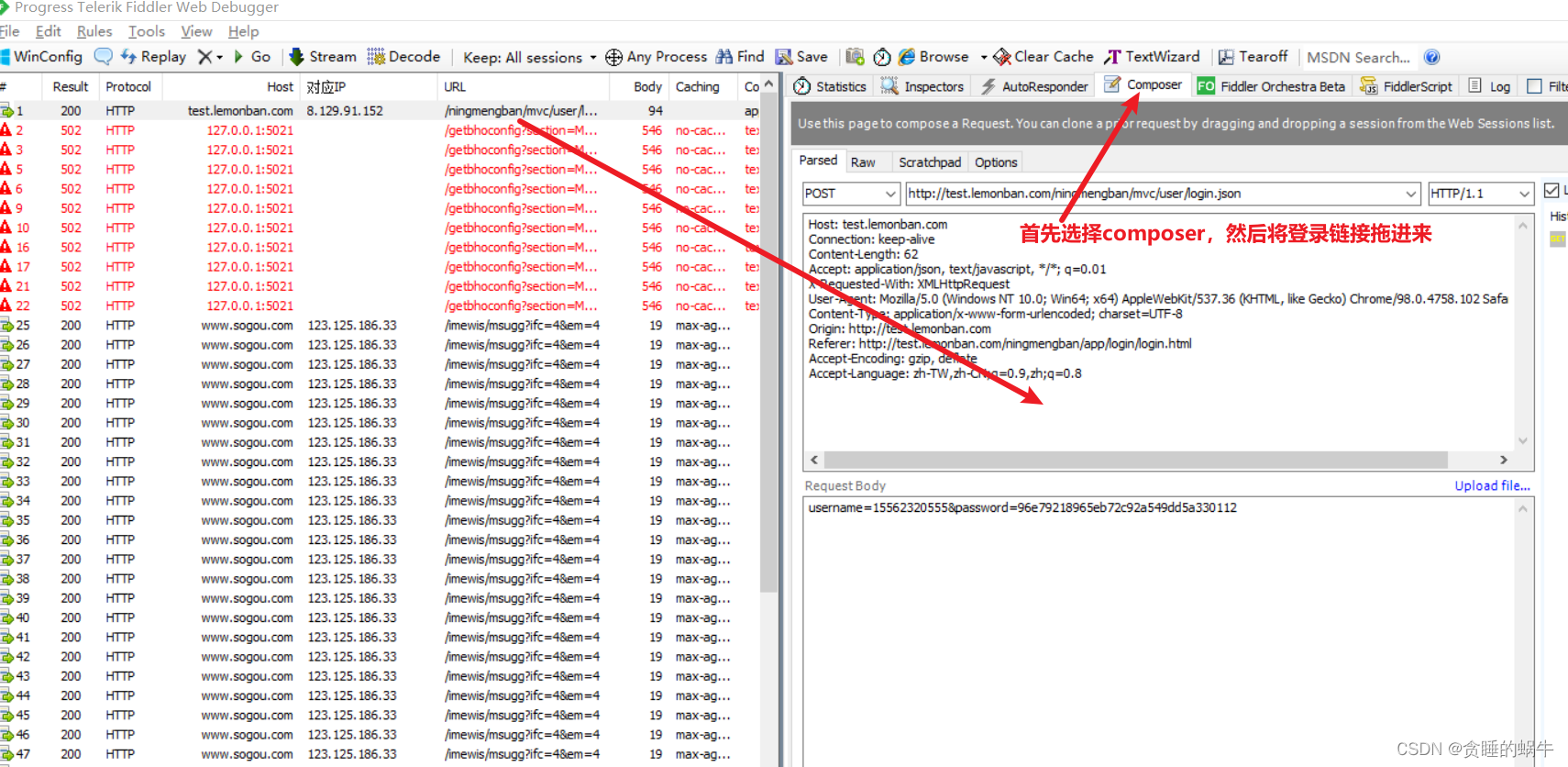Image resolution: width=1568 pixels, height=767 pixels.
Task: Select the Parsed composer tab
Action: pyautogui.click(x=818, y=161)
